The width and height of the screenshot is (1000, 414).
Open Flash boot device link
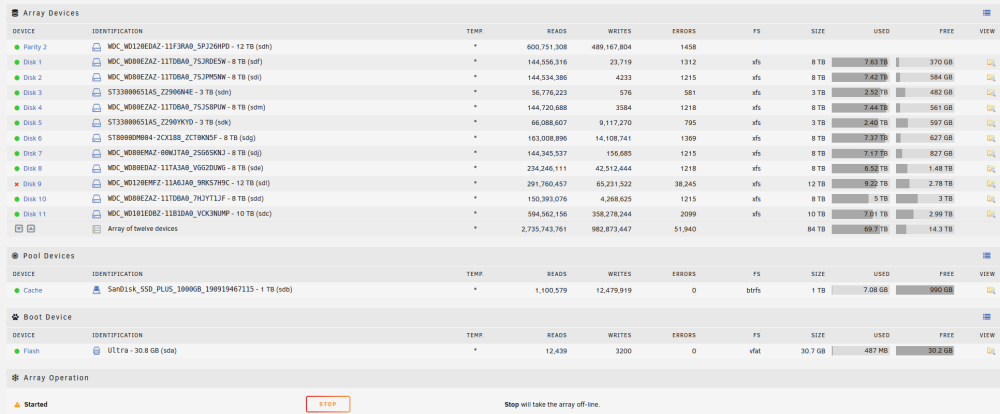[x=31, y=351]
